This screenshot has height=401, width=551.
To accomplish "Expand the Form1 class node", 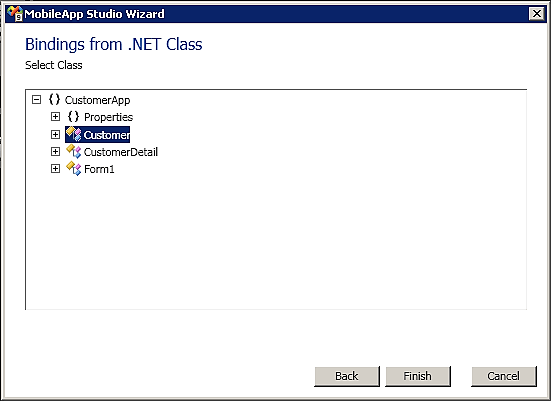I will click(55, 169).
